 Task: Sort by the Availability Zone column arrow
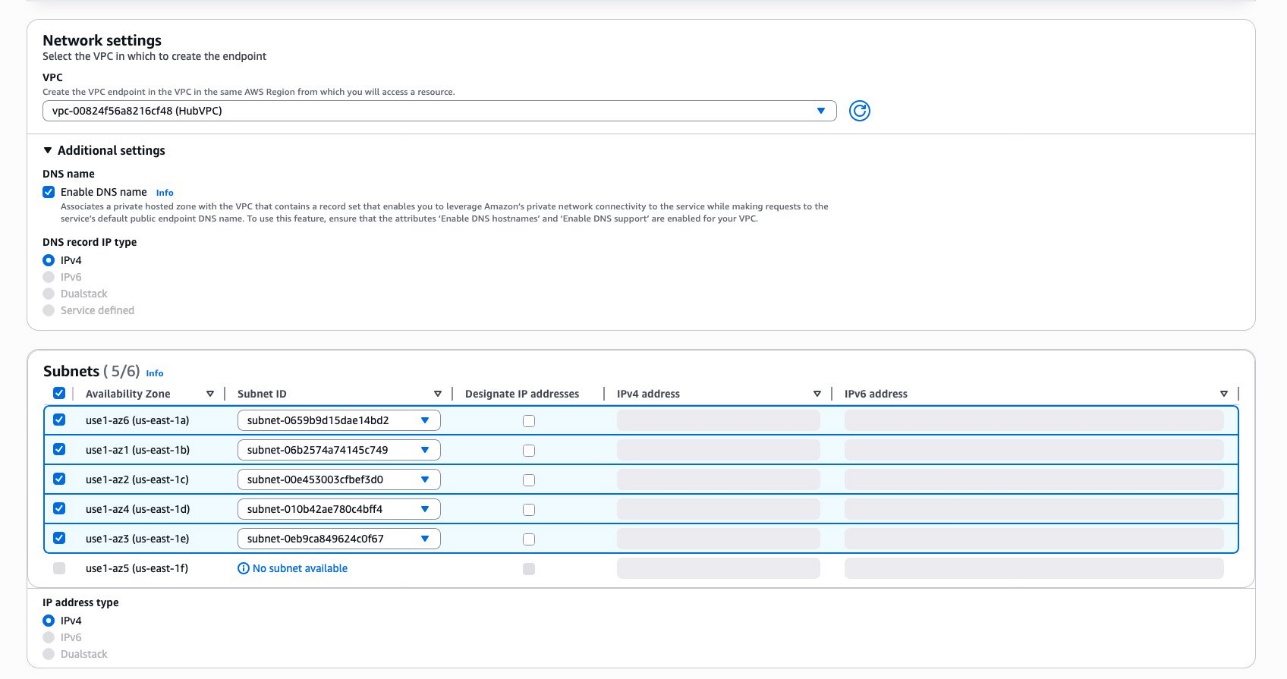coord(210,394)
